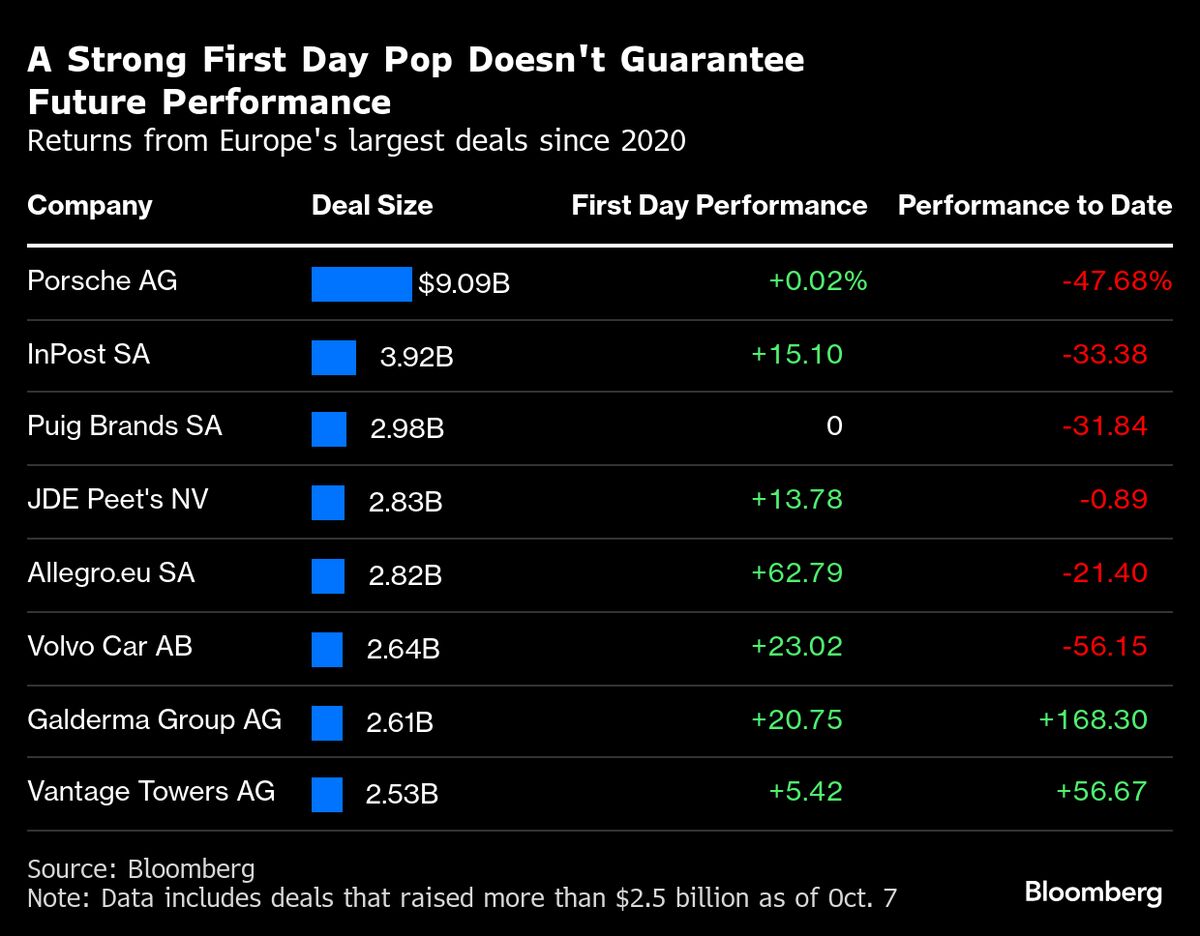Click the Deal Size column header
The width and height of the screenshot is (1200, 936).
[x=372, y=206]
